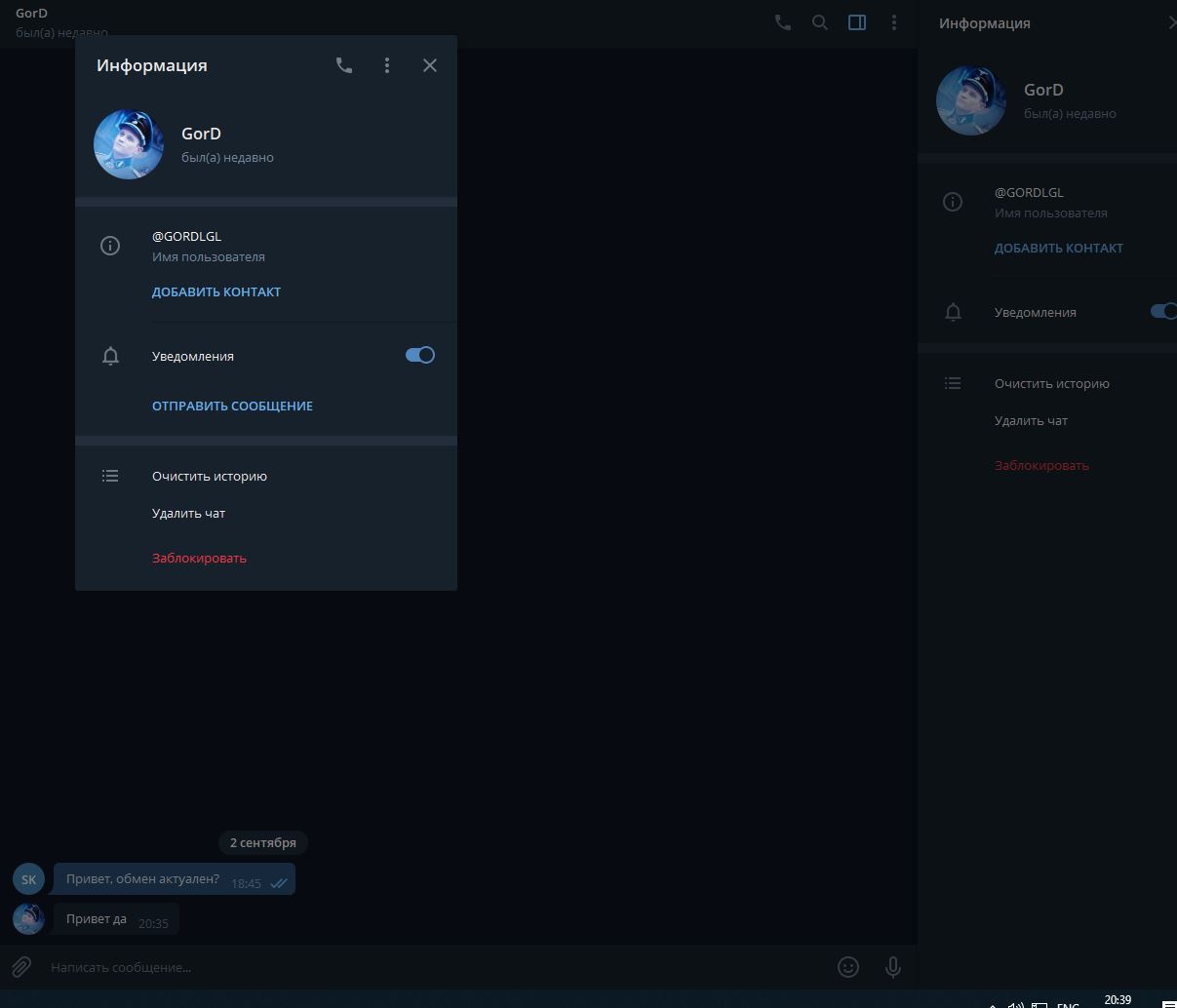Open the emoji picker smiley icon

pyautogui.click(x=848, y=967)
